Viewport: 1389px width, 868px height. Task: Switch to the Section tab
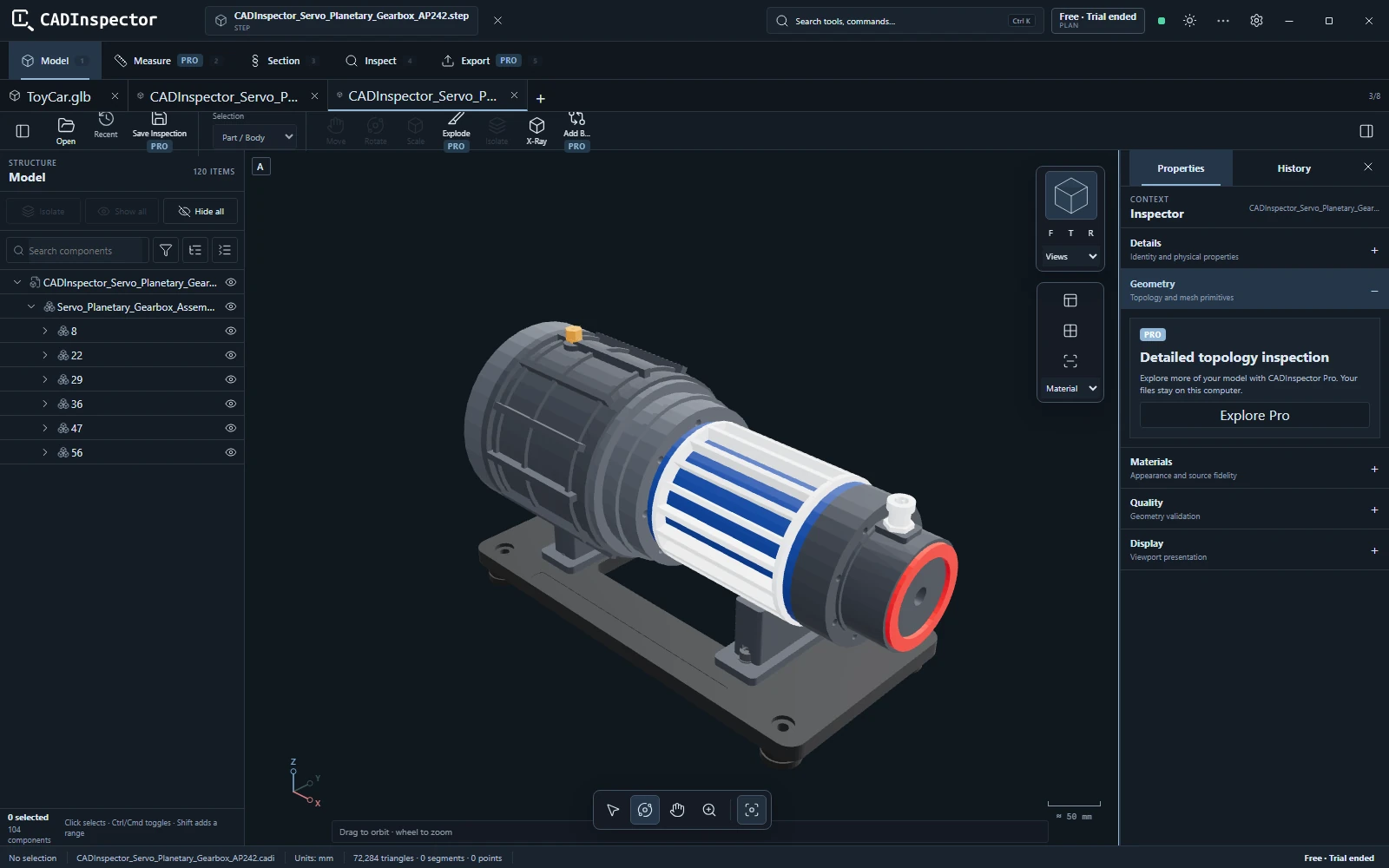[x=283, y=61]
